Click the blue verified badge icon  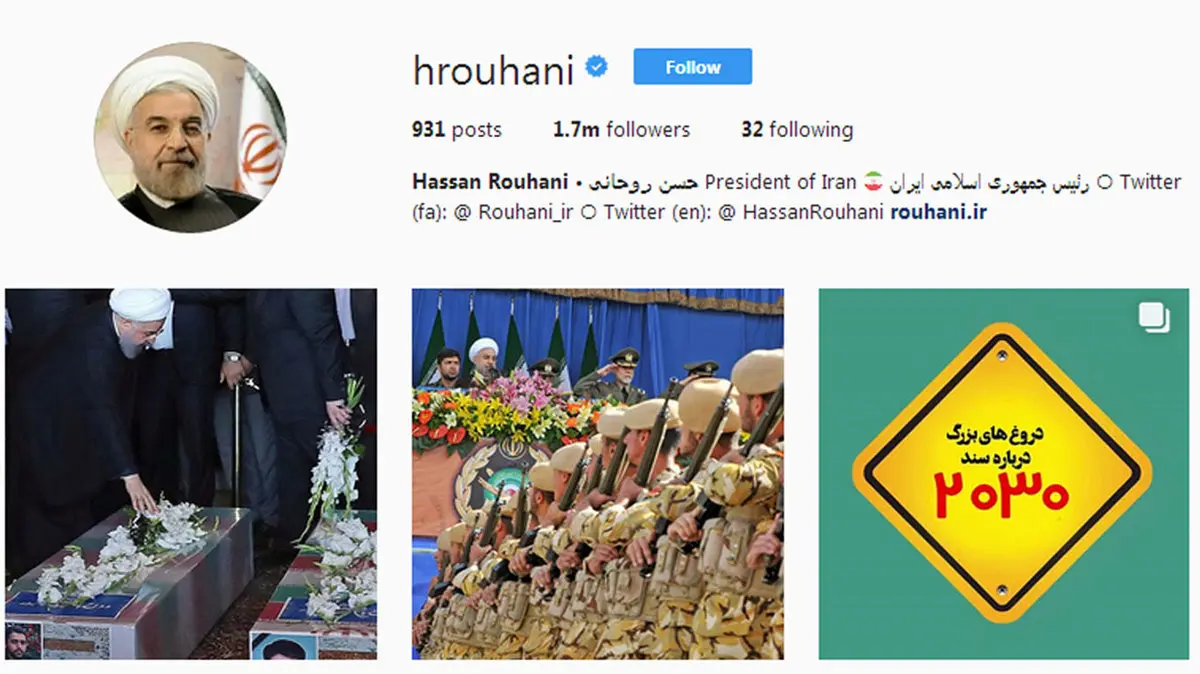pos(597,68)
